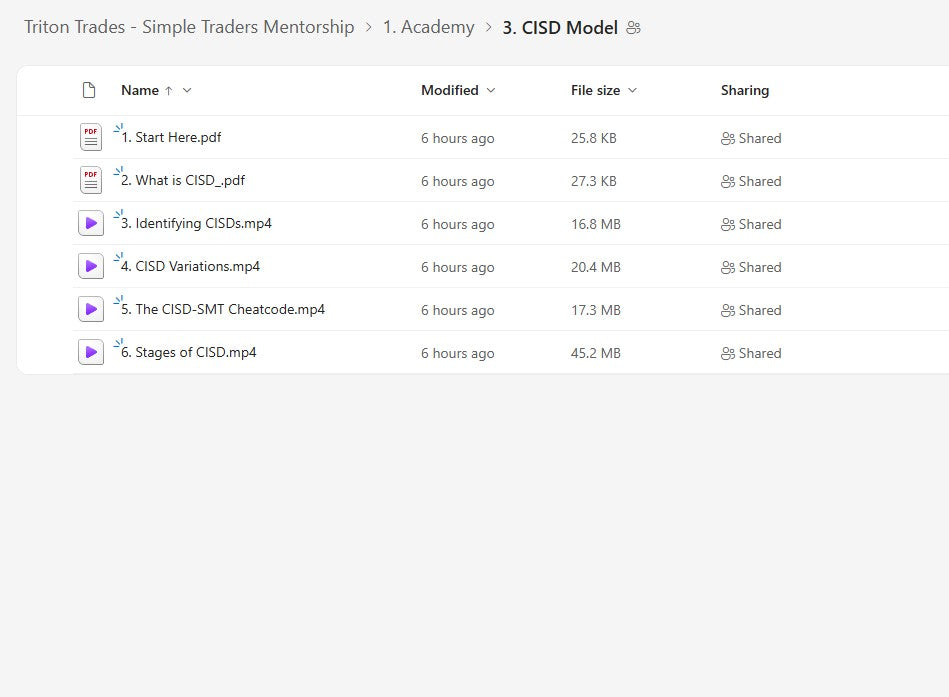Click the file type column header icon
949x697 pixels.
[89, 90]
